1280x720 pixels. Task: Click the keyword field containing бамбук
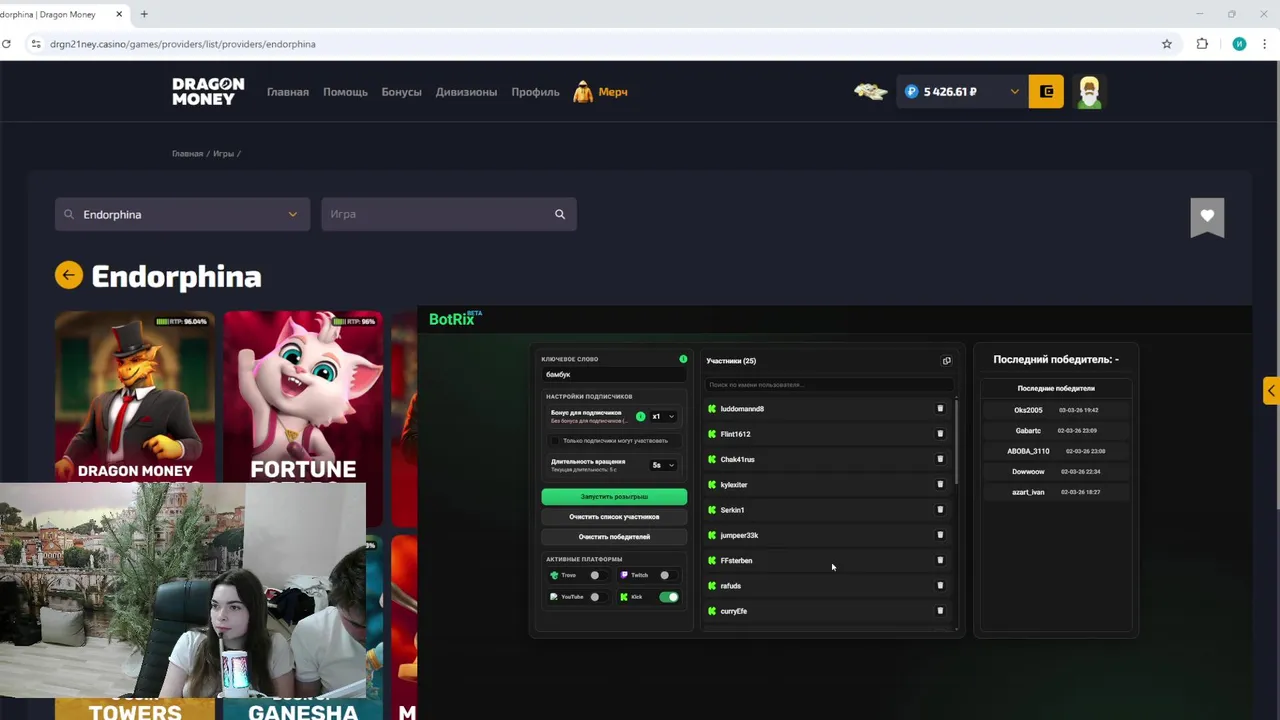[x=614, y=375]
